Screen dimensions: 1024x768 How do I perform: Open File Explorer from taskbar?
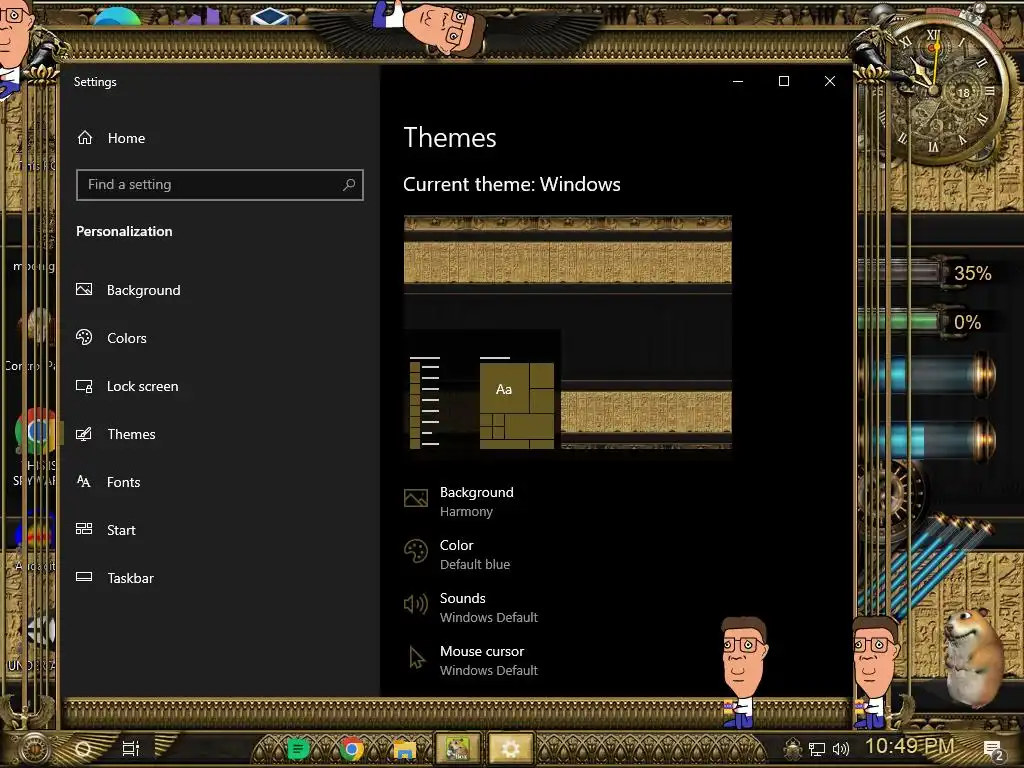coord(404,750)
